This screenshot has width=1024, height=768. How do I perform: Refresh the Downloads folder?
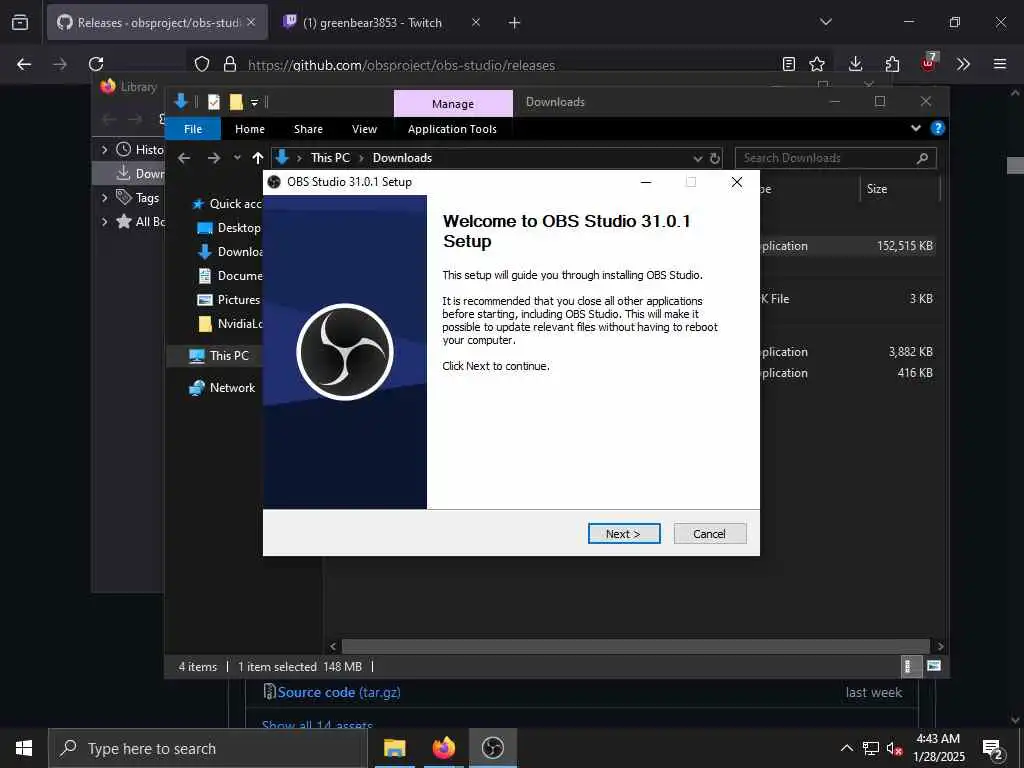click(x=714, y=159)
